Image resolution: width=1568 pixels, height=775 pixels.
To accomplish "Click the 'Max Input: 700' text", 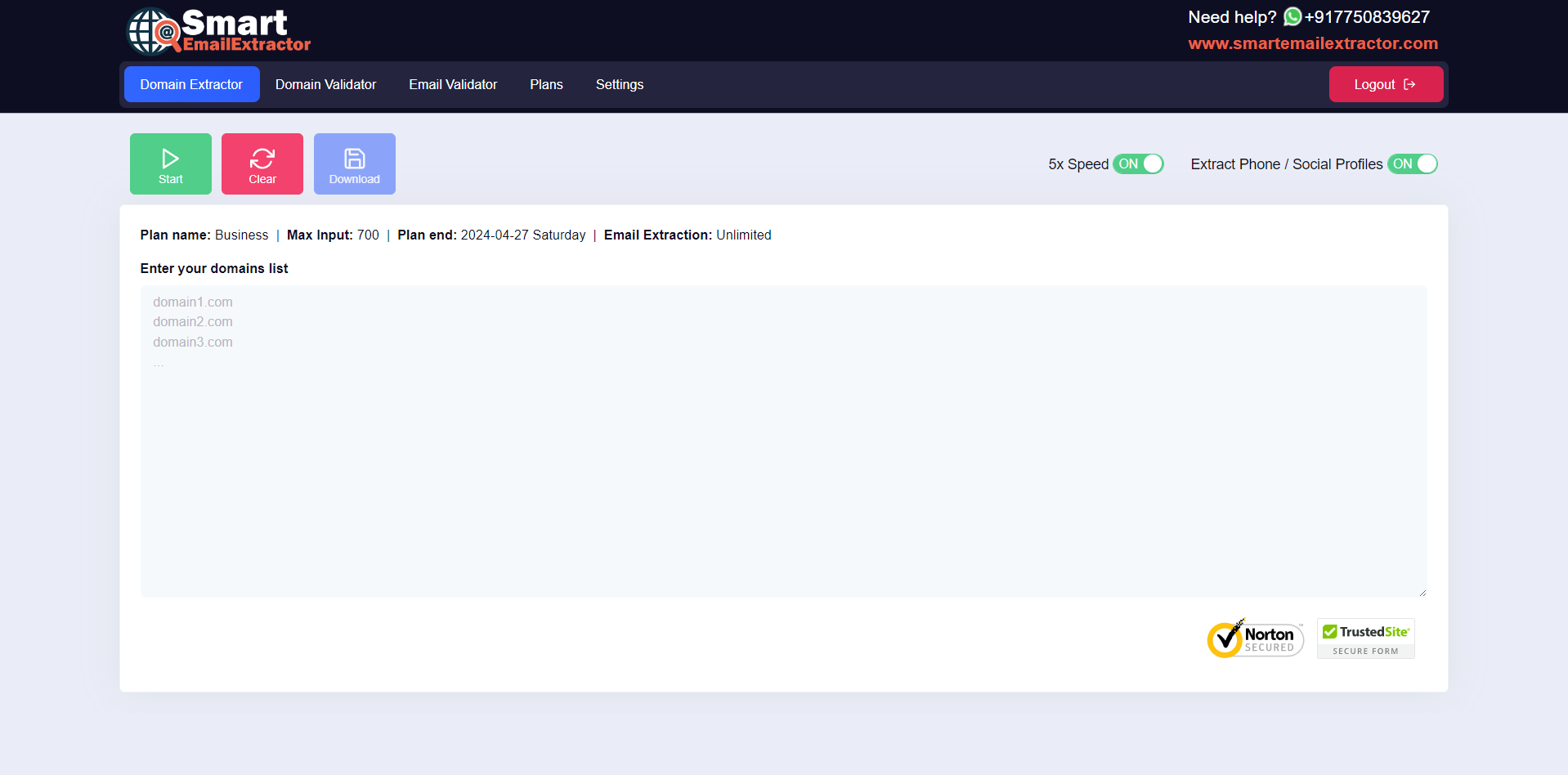I will pyautogui.click(x=333, y=235).
